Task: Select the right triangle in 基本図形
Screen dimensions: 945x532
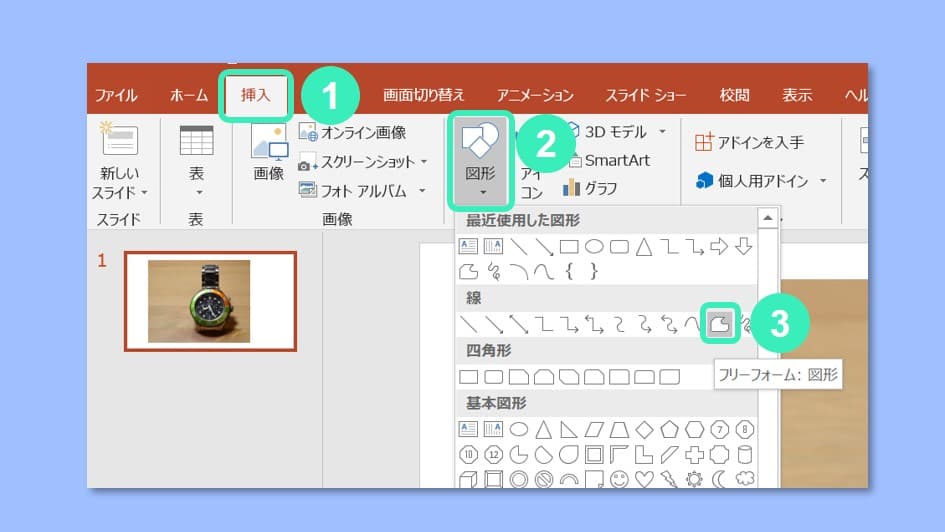Action: click(569, 430)
